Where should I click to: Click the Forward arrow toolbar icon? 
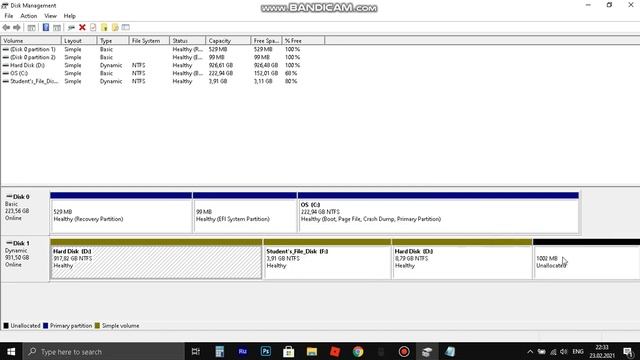click(17, 27)
